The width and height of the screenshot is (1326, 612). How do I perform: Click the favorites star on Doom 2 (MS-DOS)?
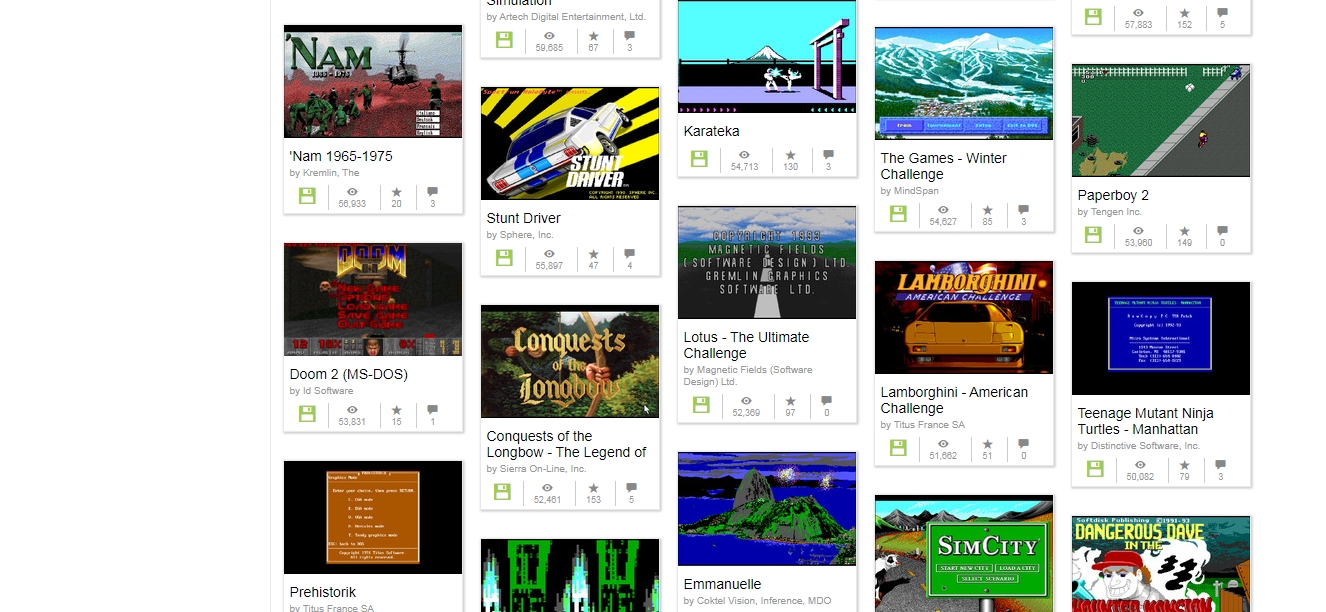(x=396, y=409)
